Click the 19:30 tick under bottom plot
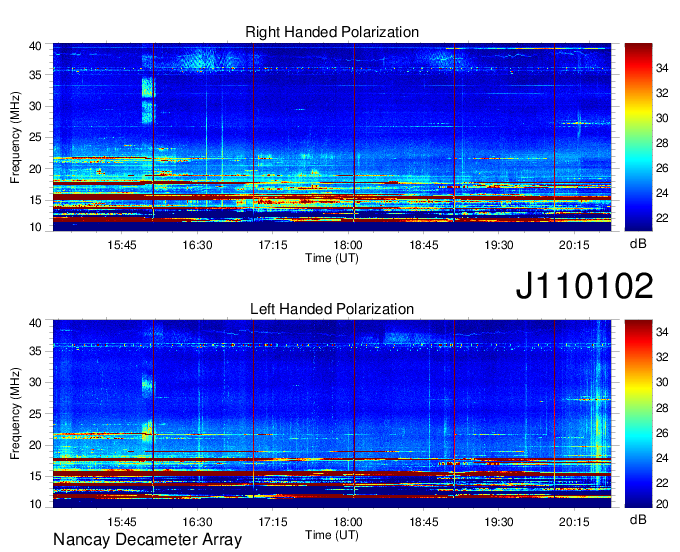 click(499, 522)
